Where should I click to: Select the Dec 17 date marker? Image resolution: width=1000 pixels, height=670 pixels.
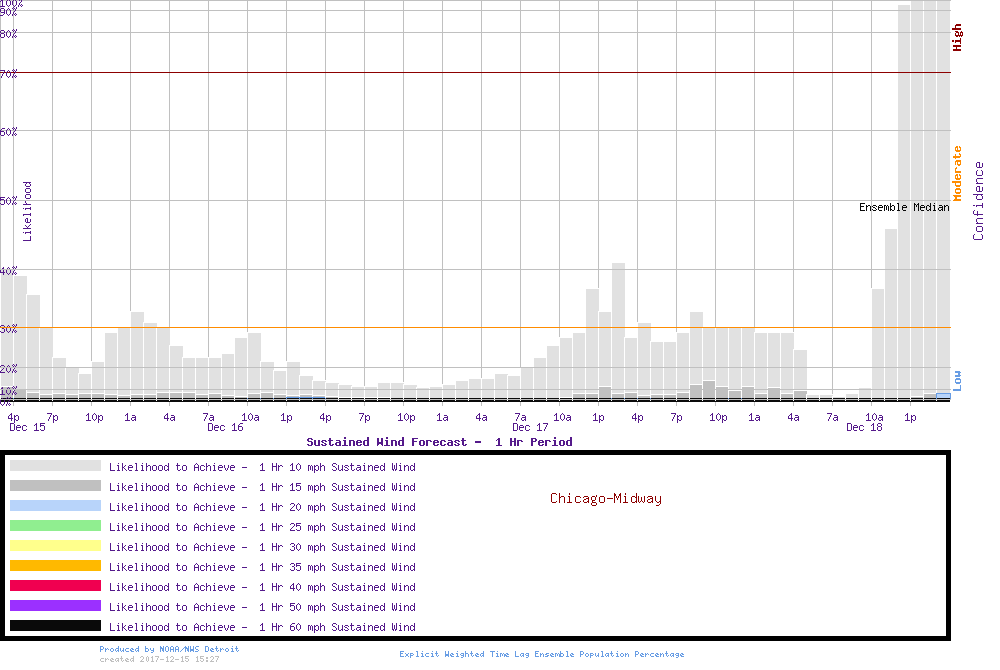(530, 428)
